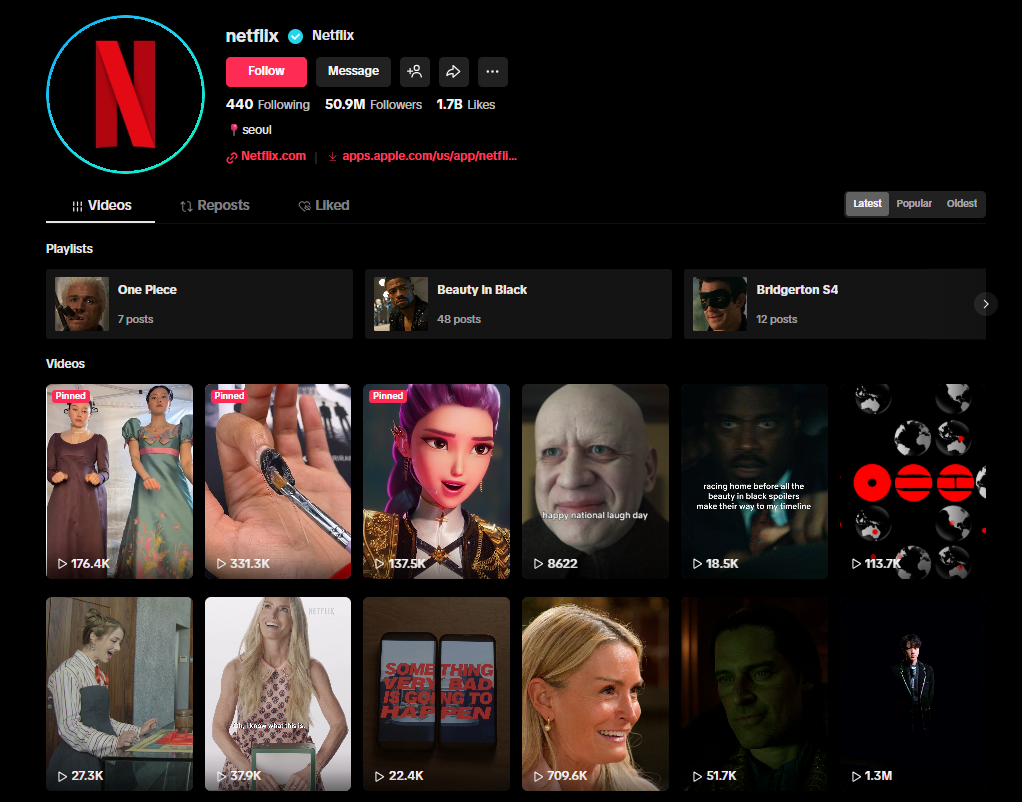Switch to the Reposts tab
1022x802 pixels.
[x=215, y=205]
